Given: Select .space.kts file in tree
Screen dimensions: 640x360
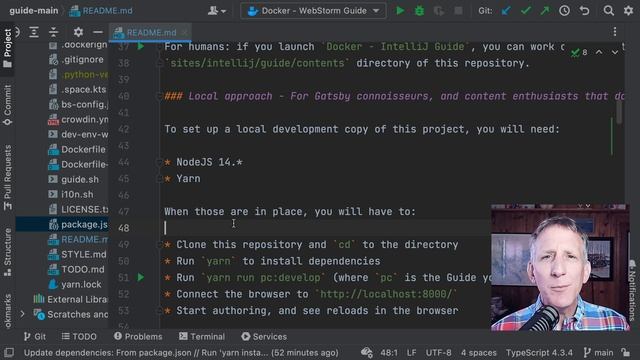Looking at the screenshot, I should 78,89.
